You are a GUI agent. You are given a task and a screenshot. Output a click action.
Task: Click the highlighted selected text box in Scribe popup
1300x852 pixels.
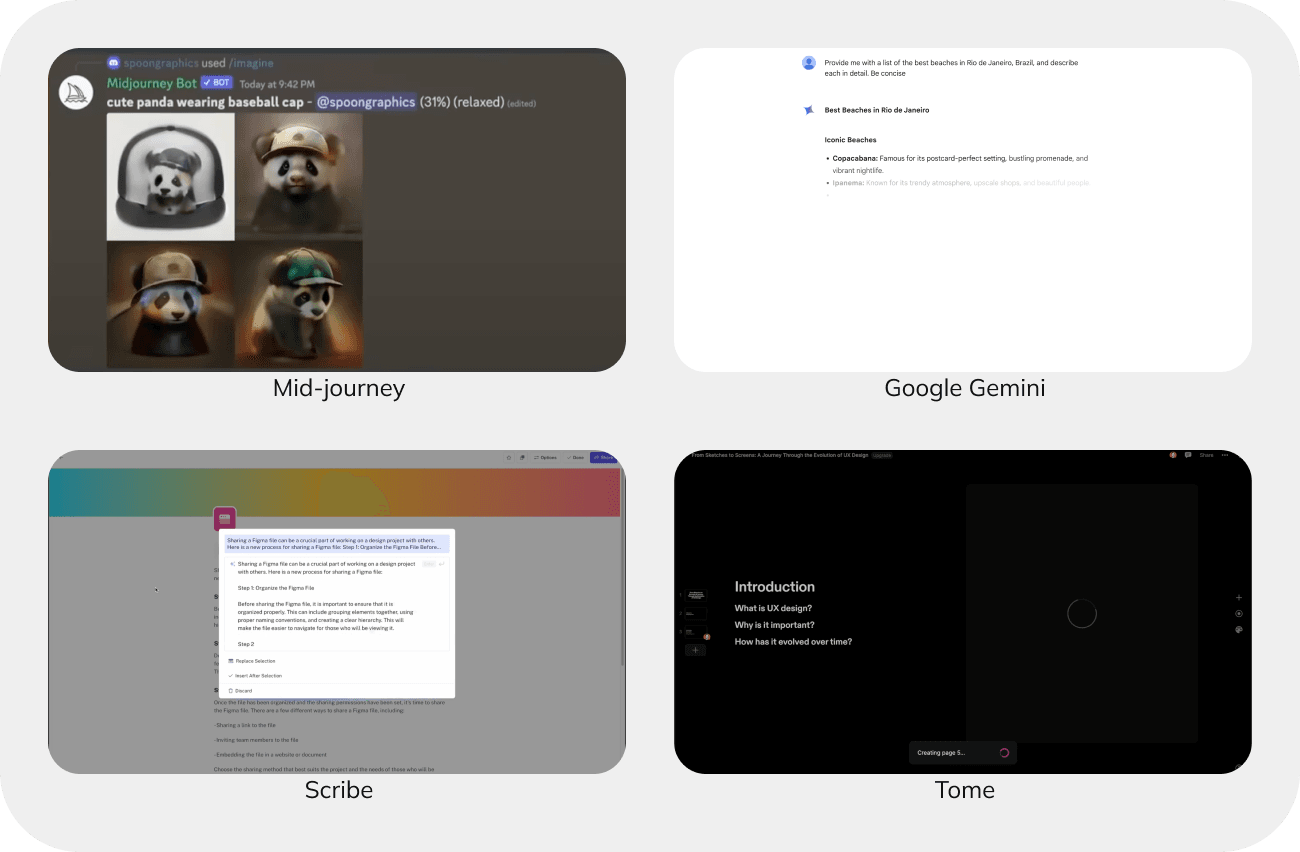click(337, 544)
